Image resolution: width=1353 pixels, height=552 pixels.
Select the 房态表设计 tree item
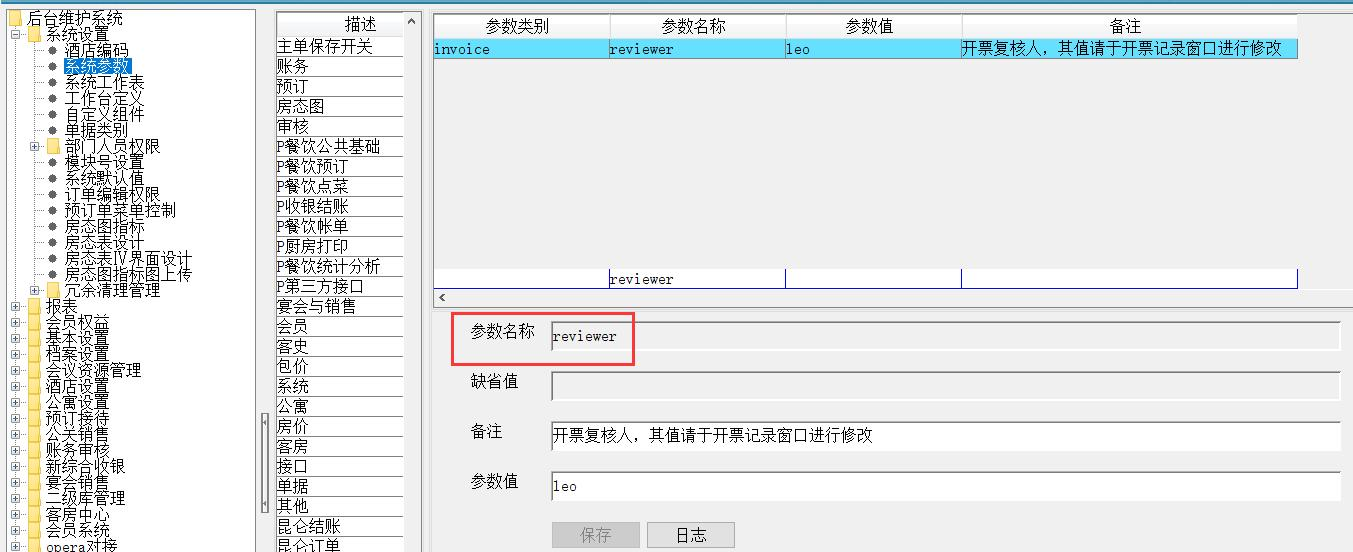pos(104,243)
